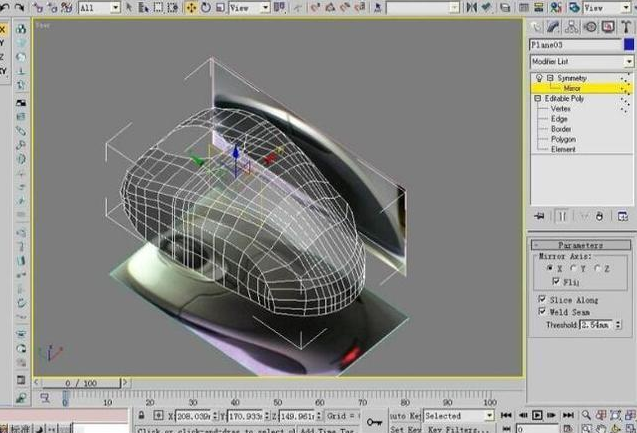
Task: Click the Undo arrow icon
Action: point(5,7)
